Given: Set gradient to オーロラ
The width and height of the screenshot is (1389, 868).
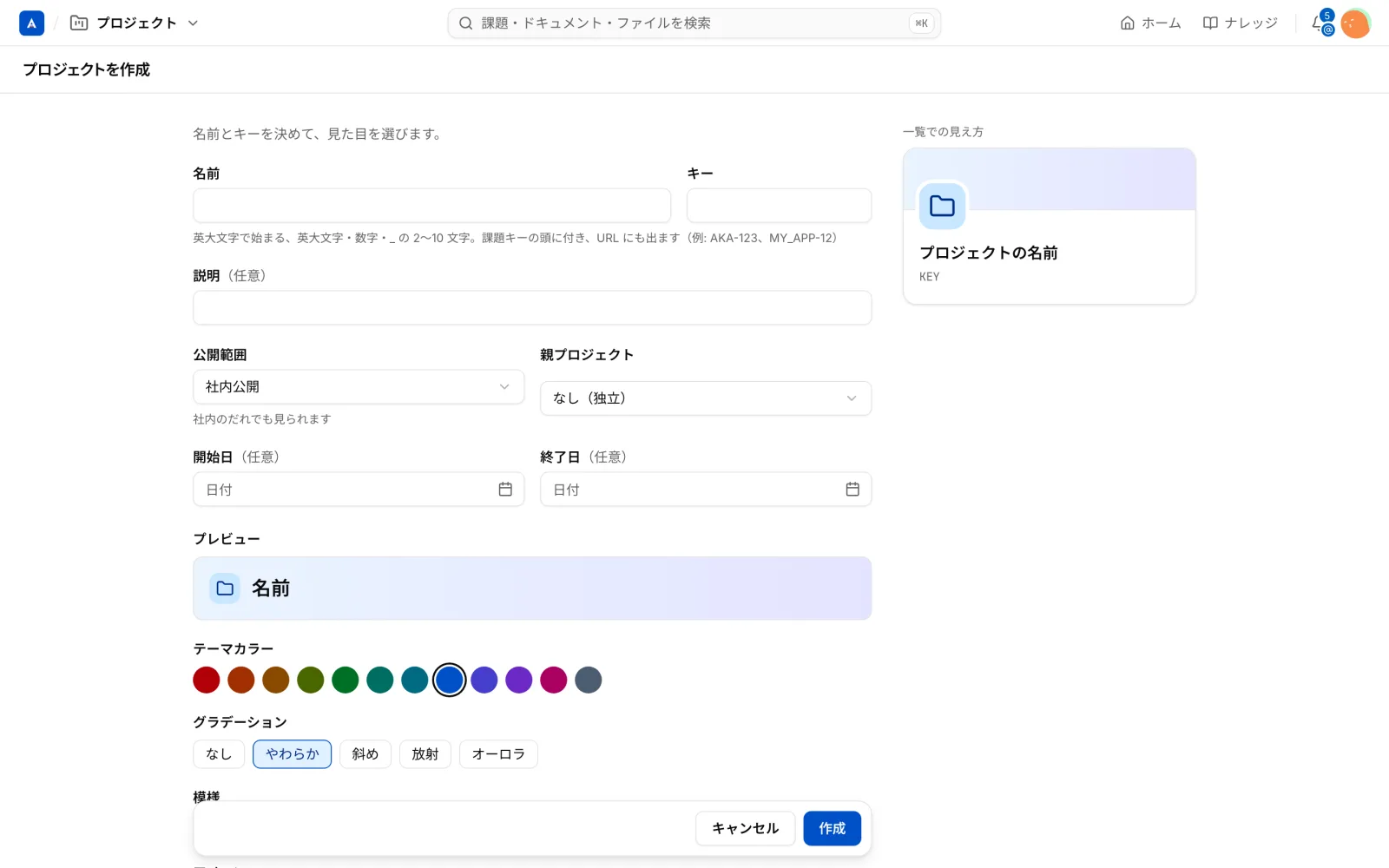Looking at the screenshot, I should click(x=499, y=754).
